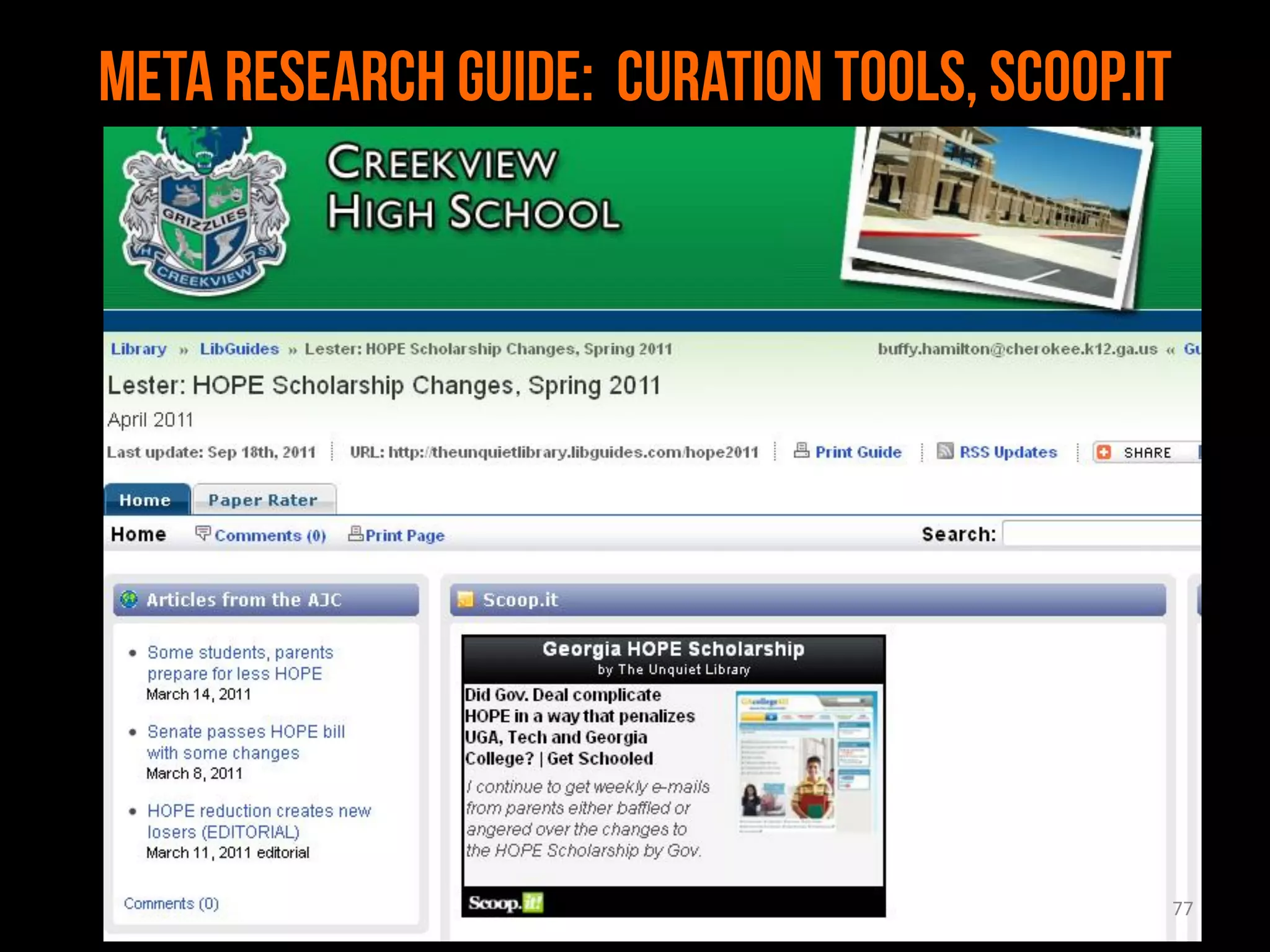Open the Library breadcrumb link
Viewport: 1270px width, 952px height.
click(x=139, y=349)
